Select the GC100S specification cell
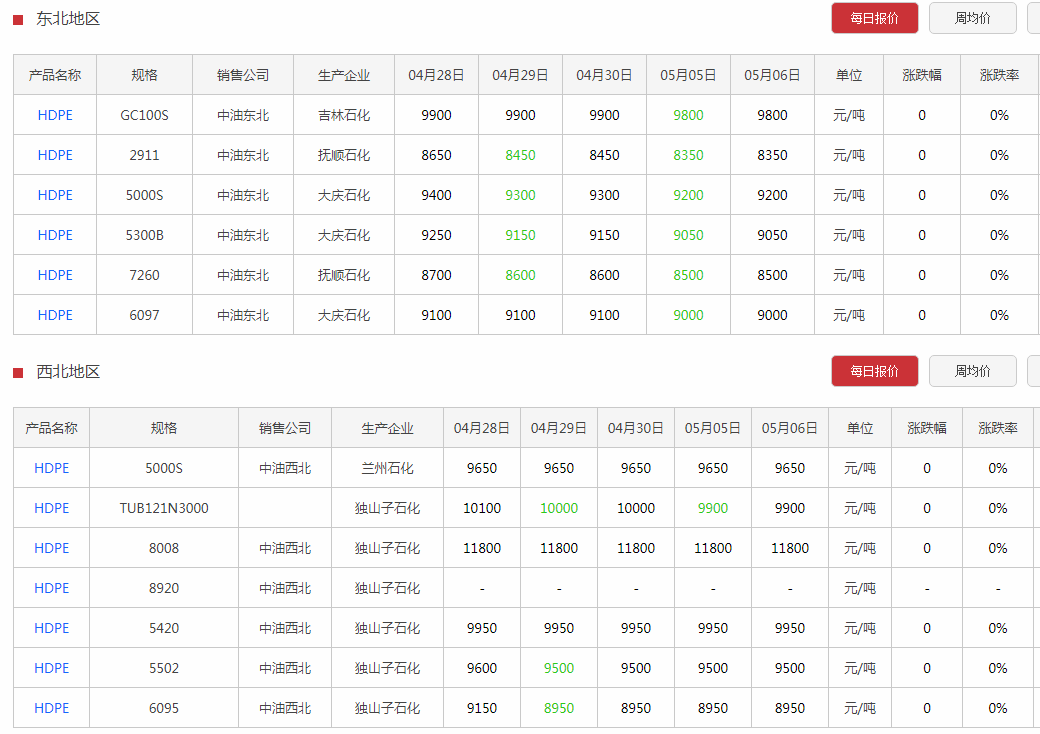Screen dimensions: 1040x734 tap(145, 115)
